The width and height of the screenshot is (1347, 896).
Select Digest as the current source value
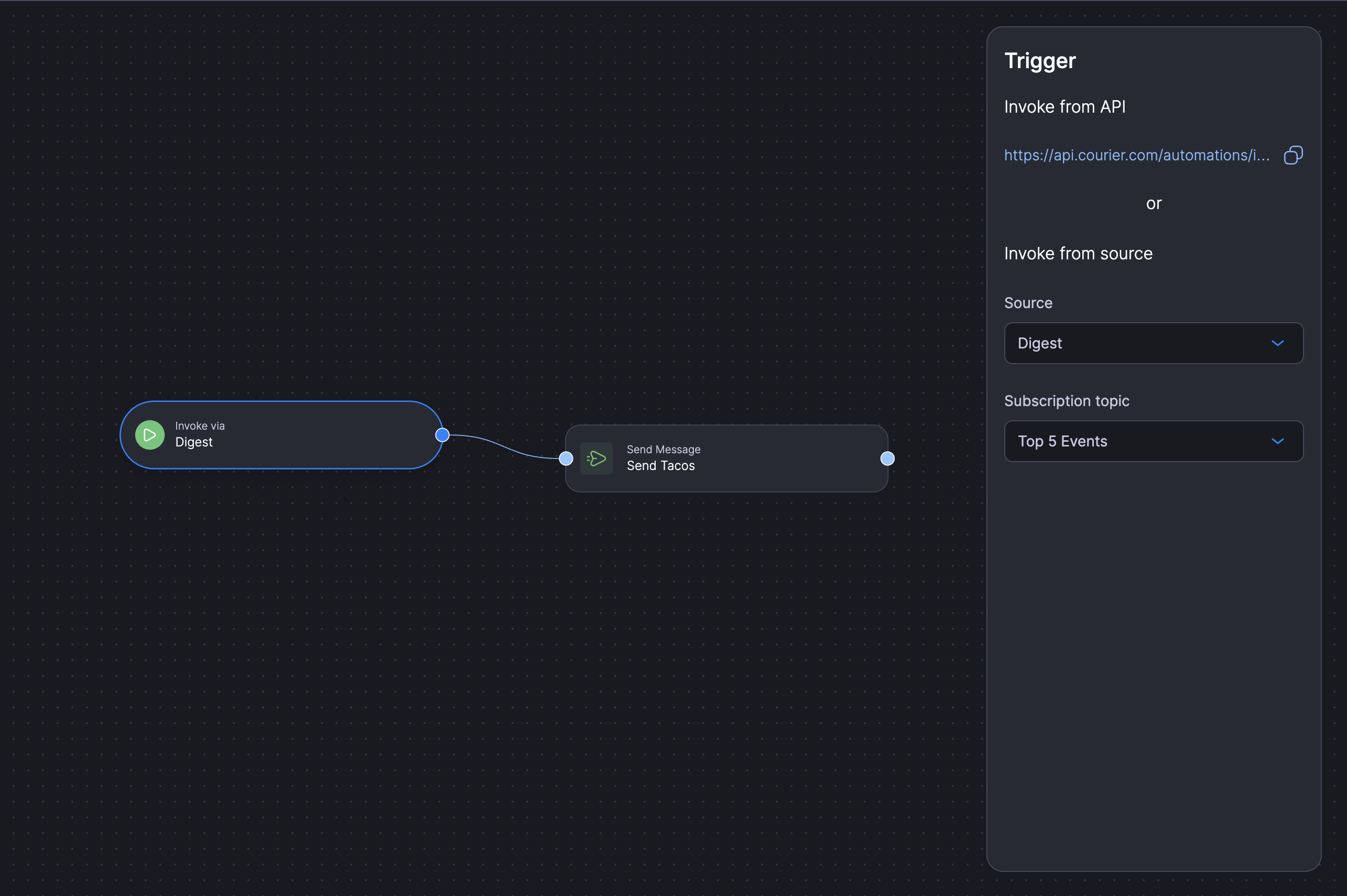pos(1039,343)
